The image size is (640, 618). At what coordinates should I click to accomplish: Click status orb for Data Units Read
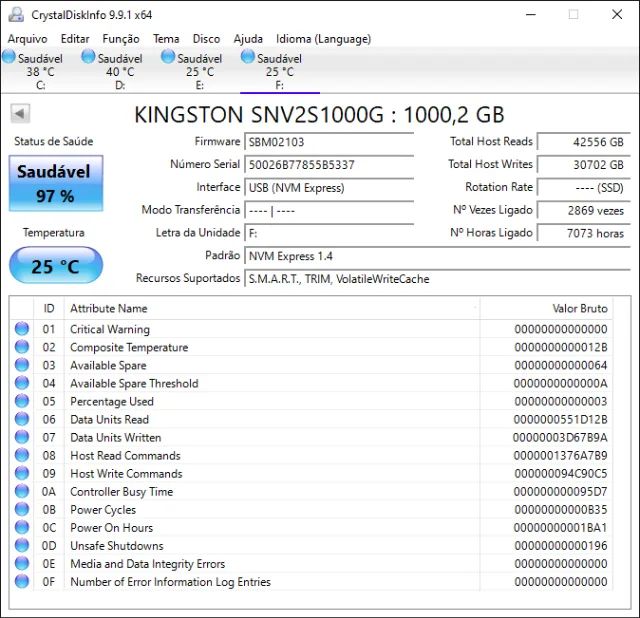(22, 419)
